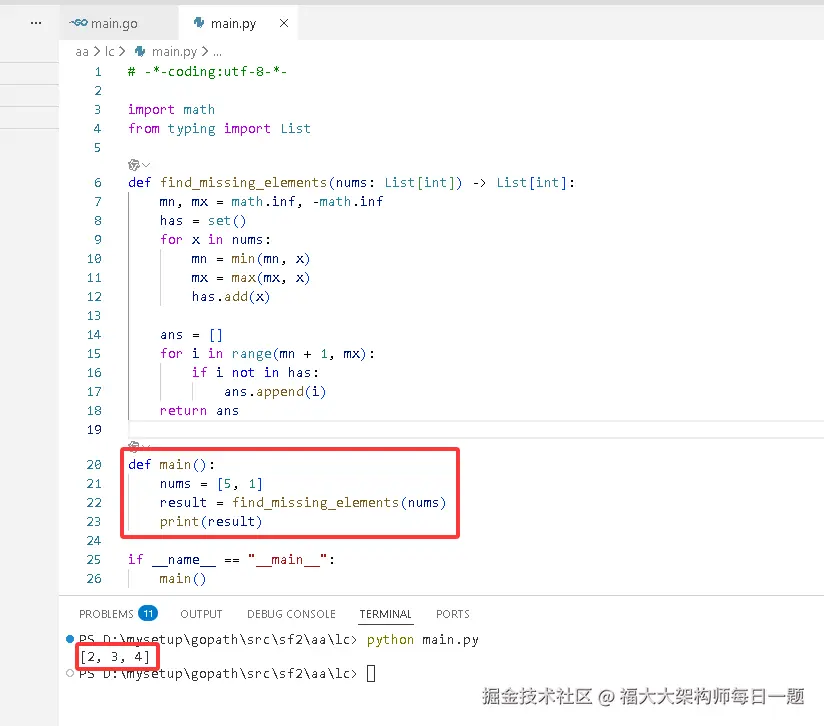Click the decoration circle on the last prompt line
The image size is (824, 726).
click(x=69, y=672)
